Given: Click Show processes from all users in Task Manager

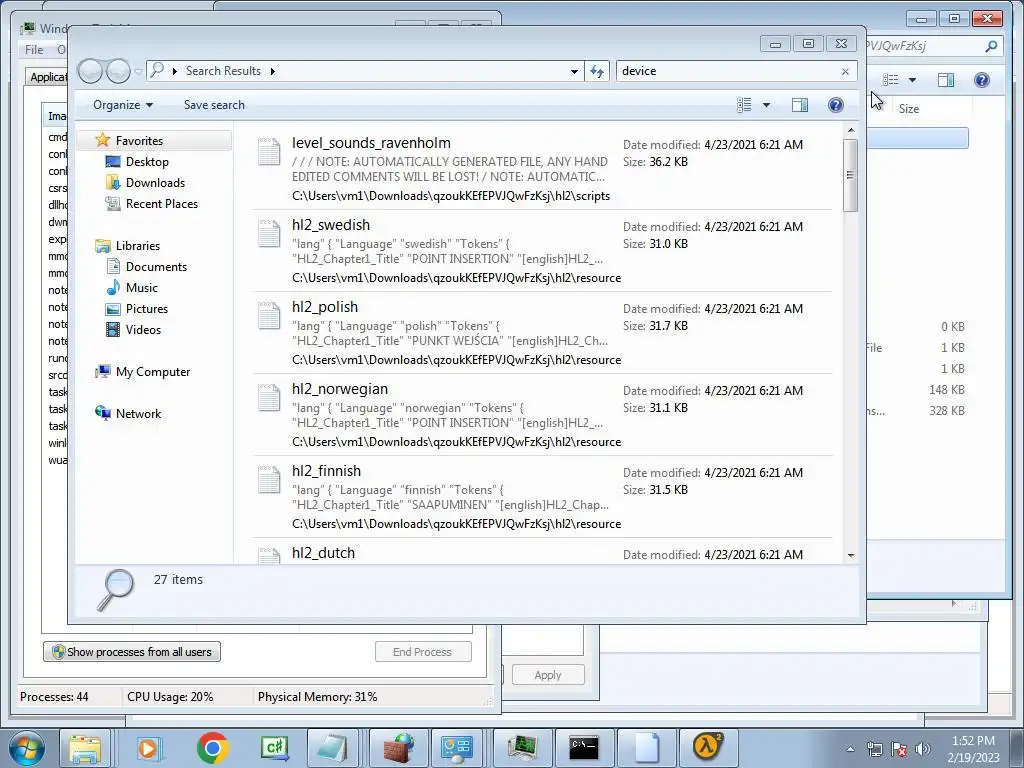Looking at the screenshot, I should coord(132,652).
